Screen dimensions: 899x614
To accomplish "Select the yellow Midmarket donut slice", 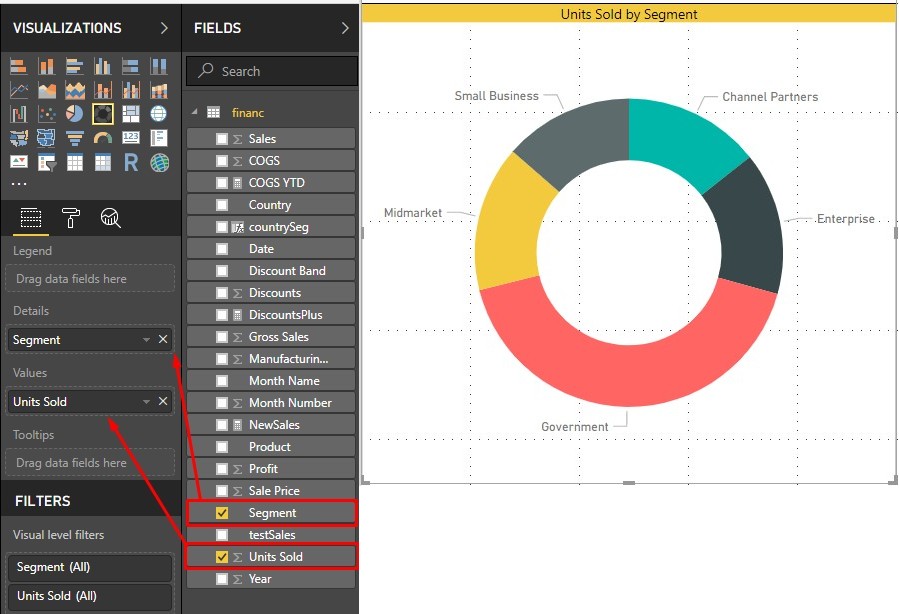I will click(509, 225).
